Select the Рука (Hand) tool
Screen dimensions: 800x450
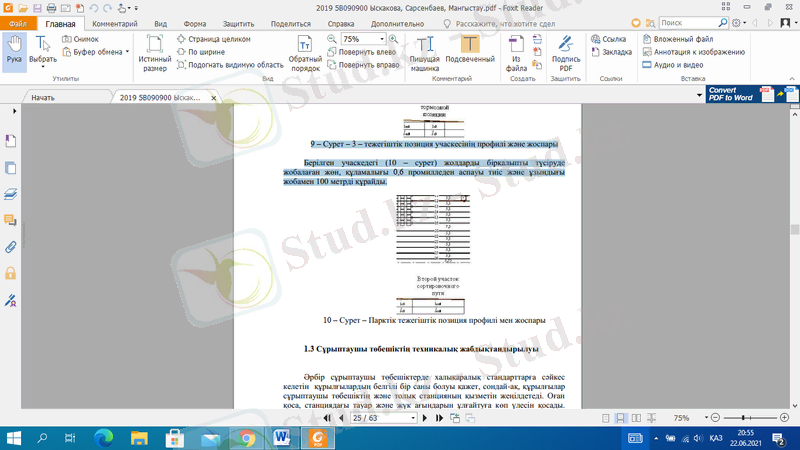click(x=14, y=51)
